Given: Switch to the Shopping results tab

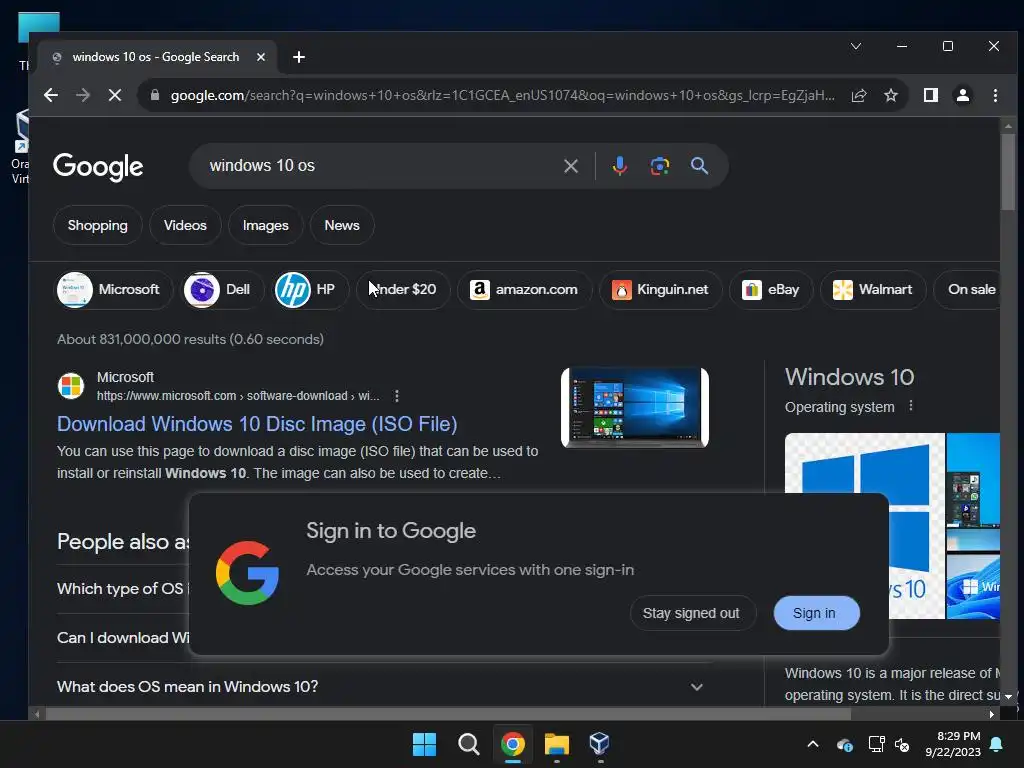Looking at the screenshot, I should (98, 225).
